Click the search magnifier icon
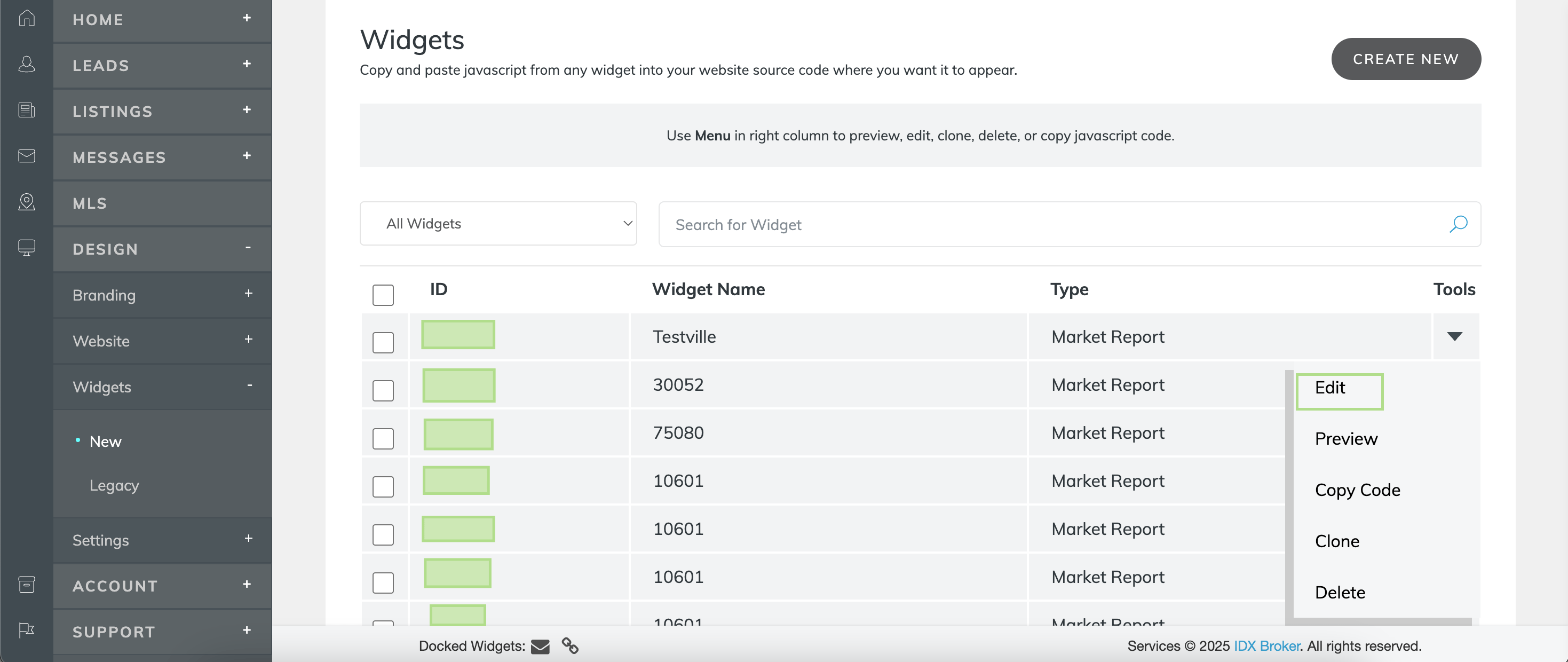The height and width of the screenshot is (662, 1568). pos(1458,224)
